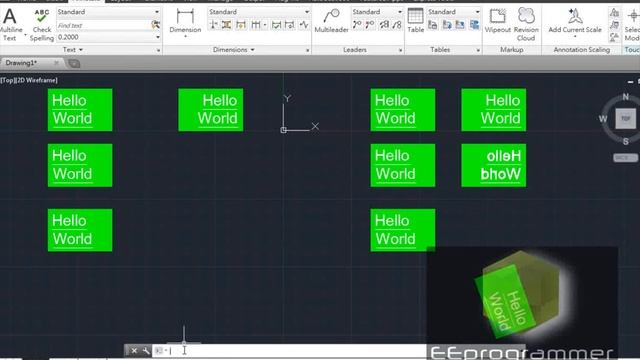
Task: Open the text style Standard dropdown
Action: [108, 12]
